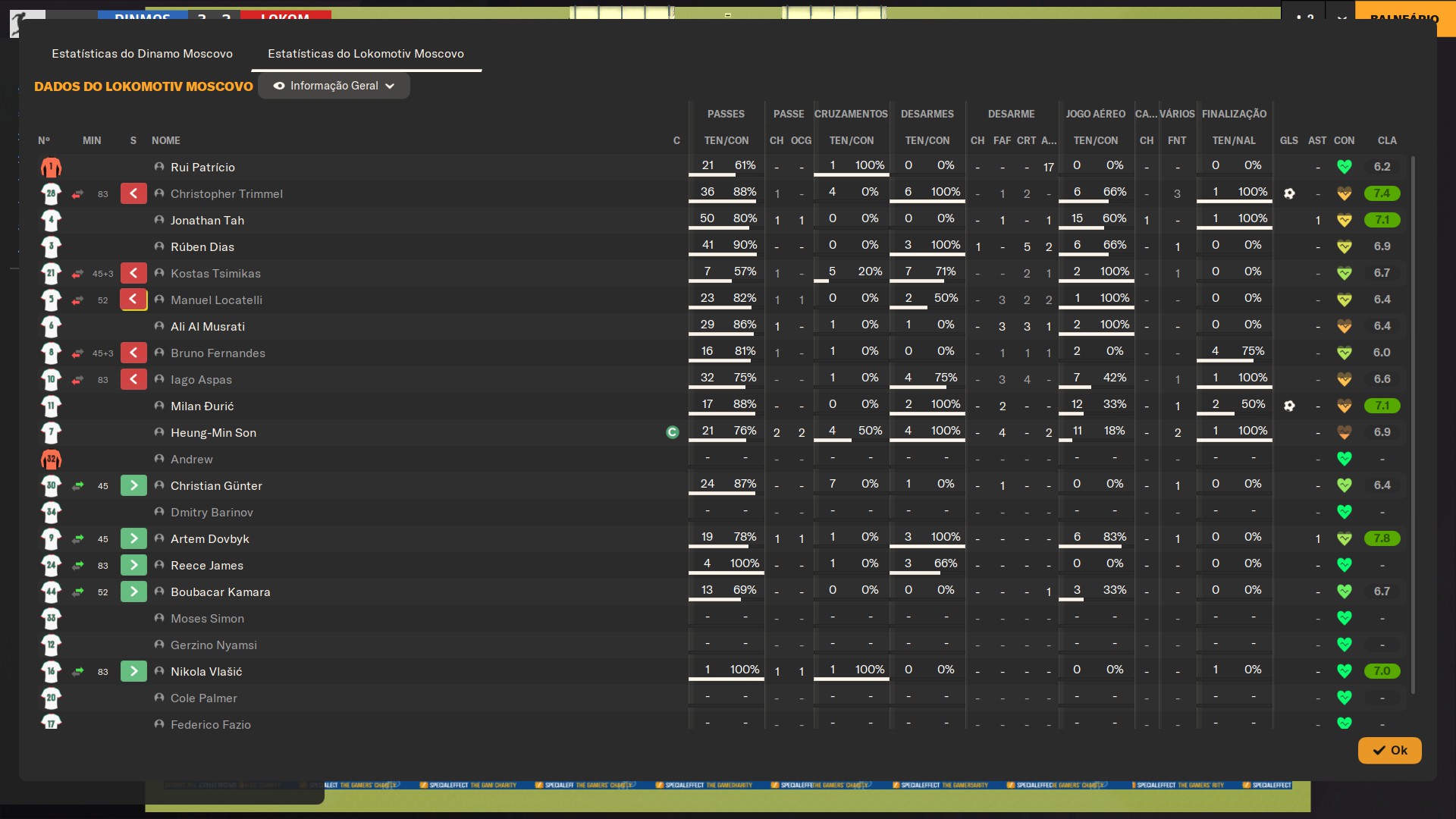Viewport: 1456px width, 819px height.
Task: Open the Informação Geral view dropdown
Action: [334, 86]
